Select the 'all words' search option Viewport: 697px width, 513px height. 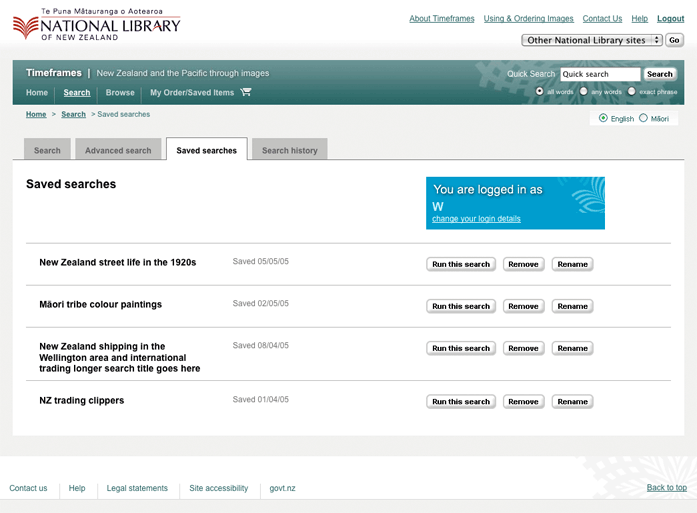[540, 91]
